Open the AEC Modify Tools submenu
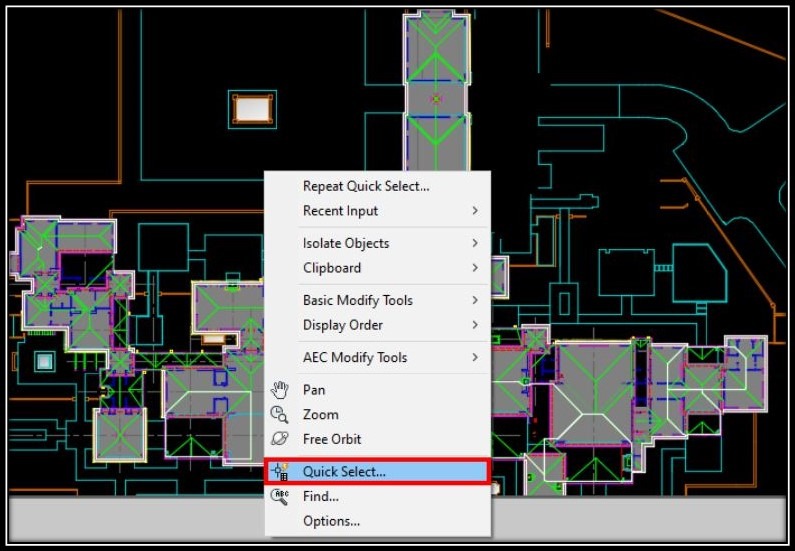Image resolution: width=795 pixels, height=551 pixels. (377, 357)
